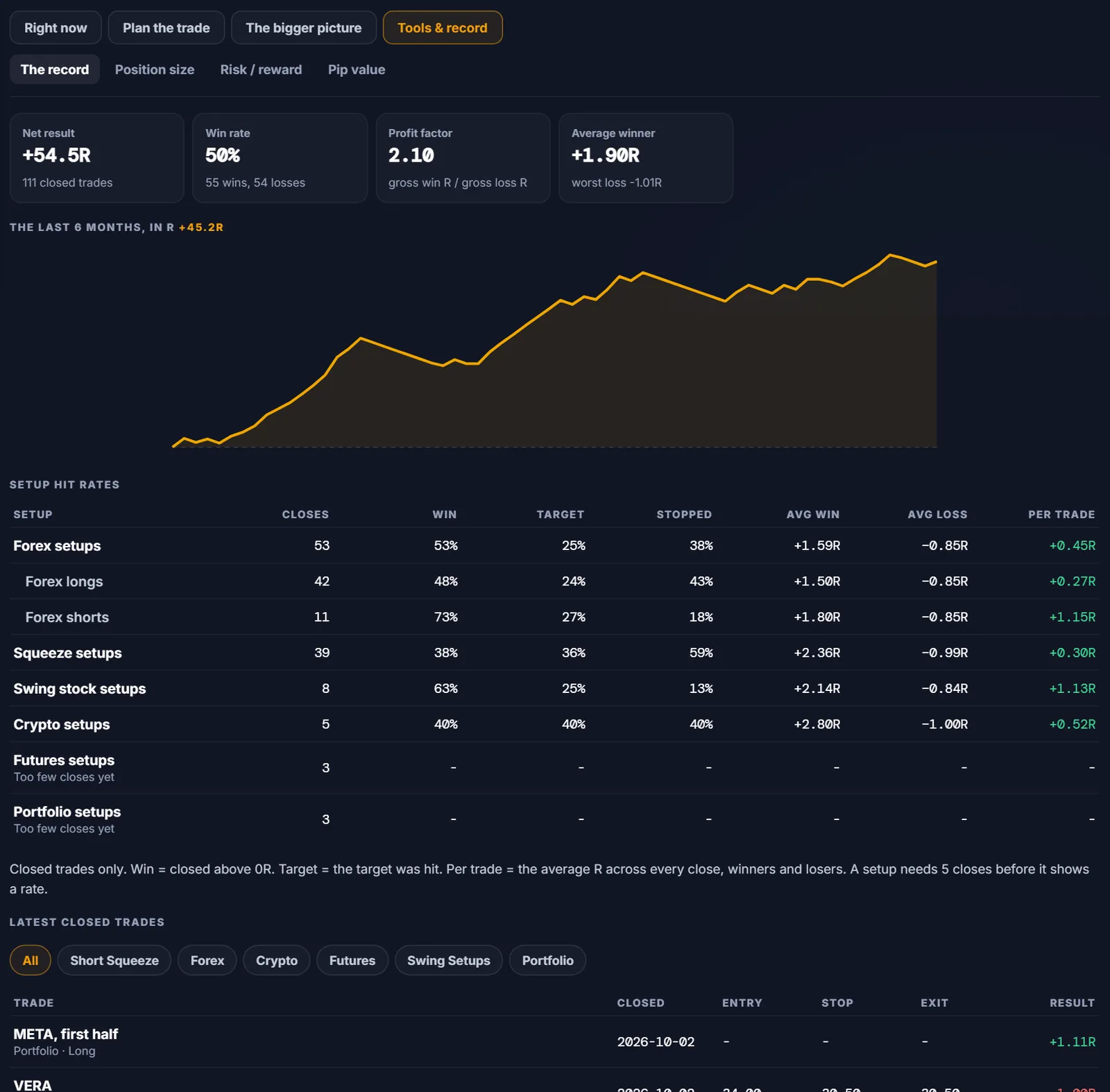1110x1092 pixels.
Task: Switch to Plan the trade tab
Action: point(166,28)
